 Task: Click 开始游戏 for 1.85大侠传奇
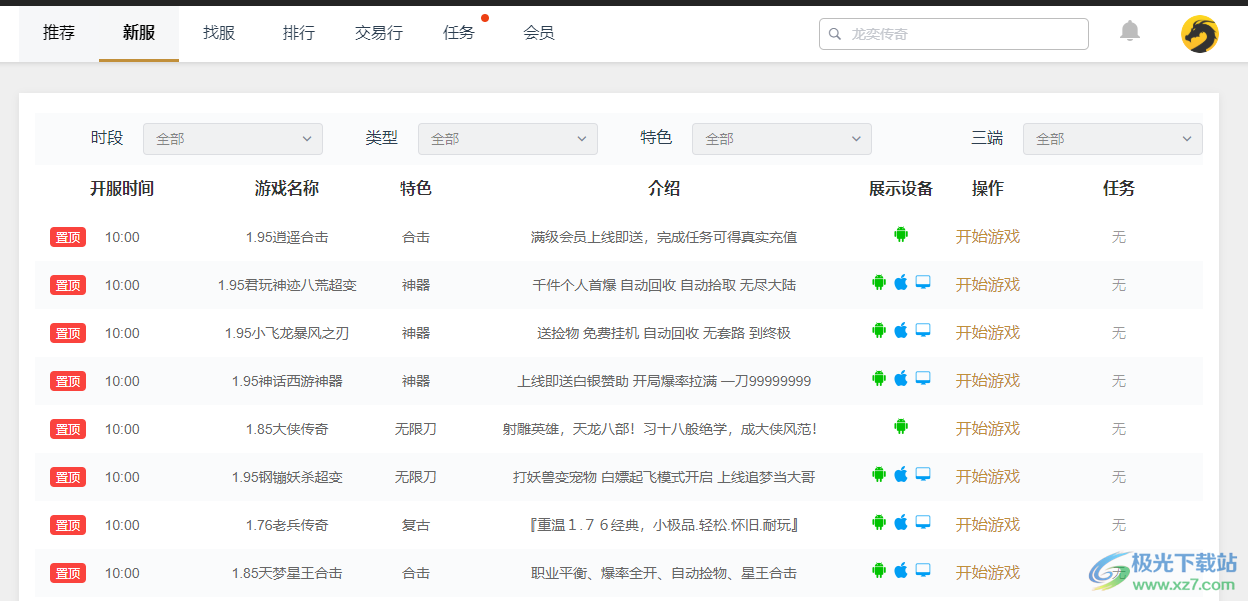click(x=988, y=429)
